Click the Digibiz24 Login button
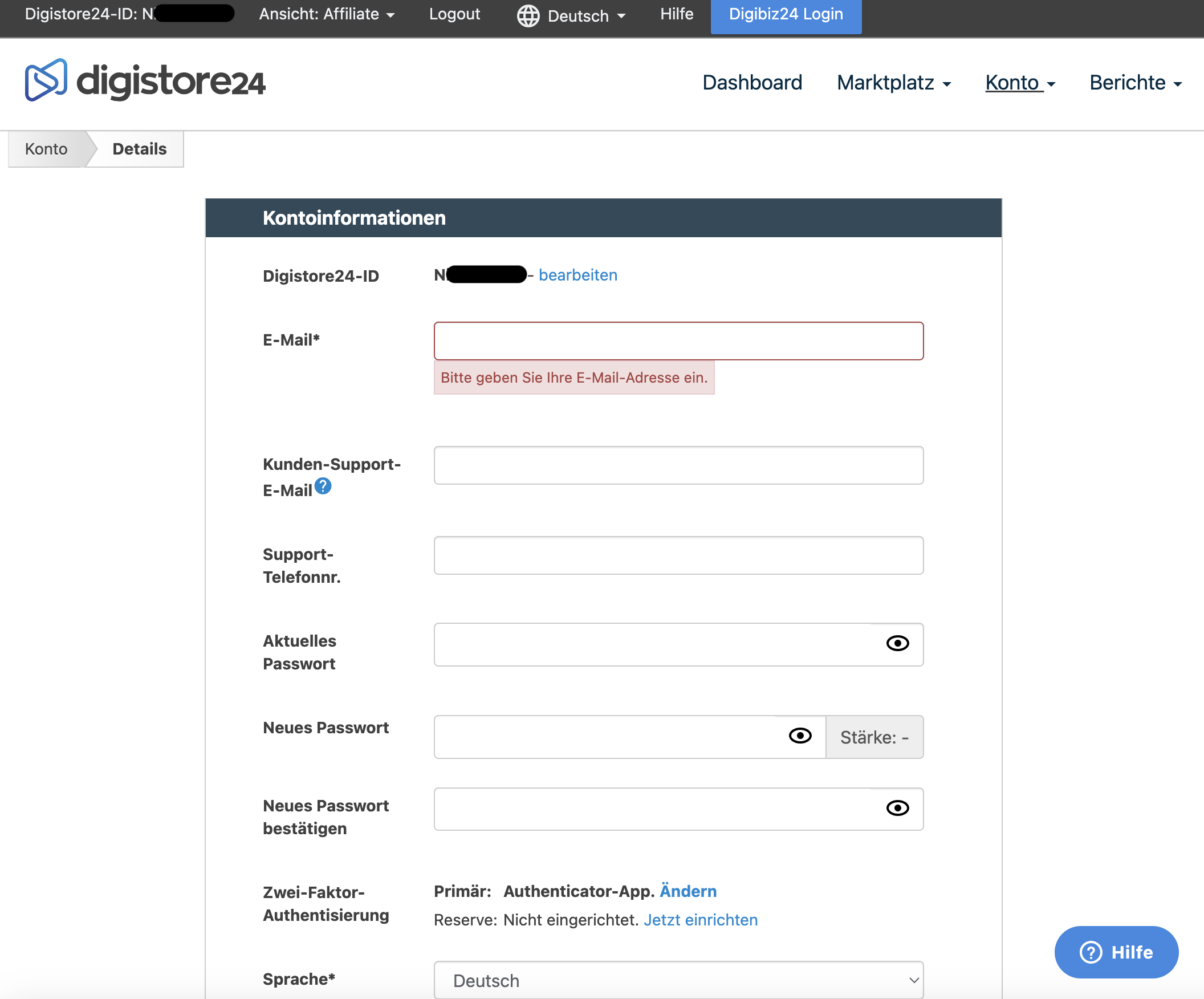The height and width of the screenshot is (999, 1204). 786,16
